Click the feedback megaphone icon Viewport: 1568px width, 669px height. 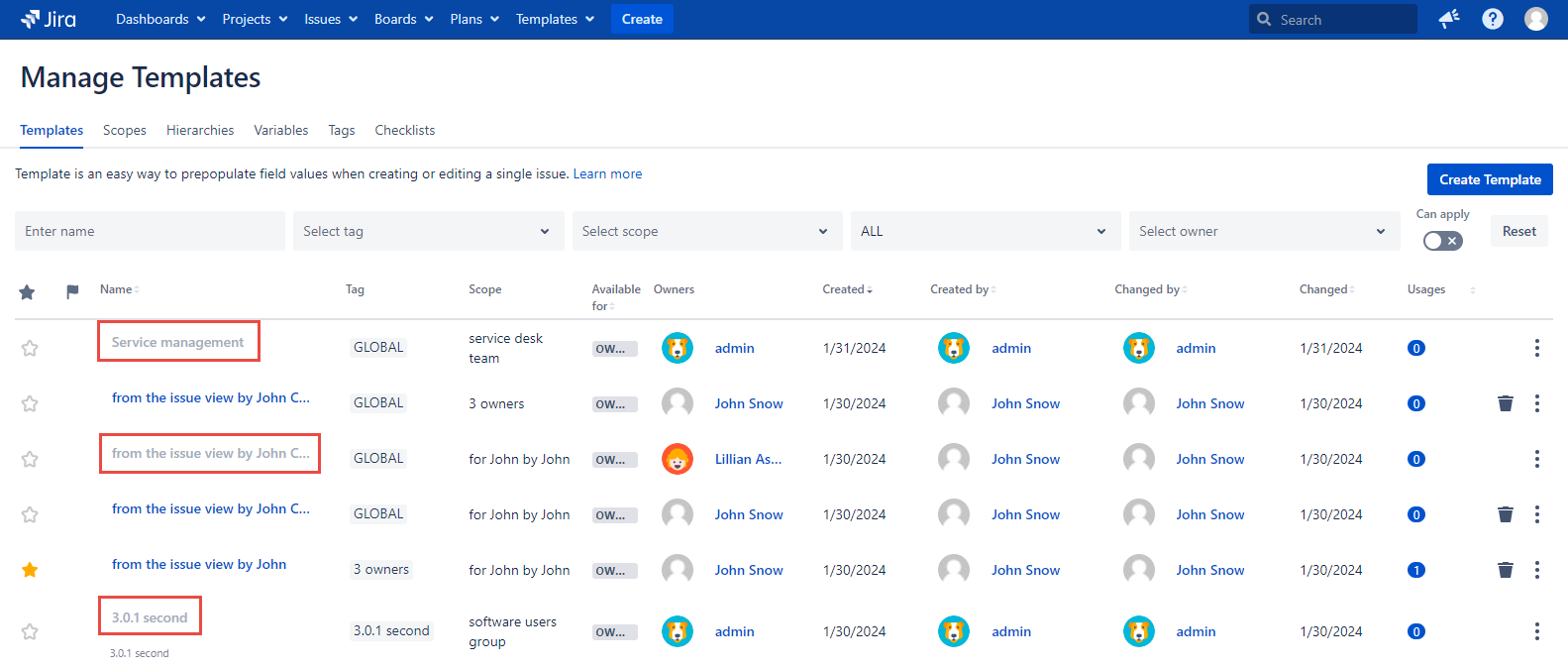(x=1449, y=19)
